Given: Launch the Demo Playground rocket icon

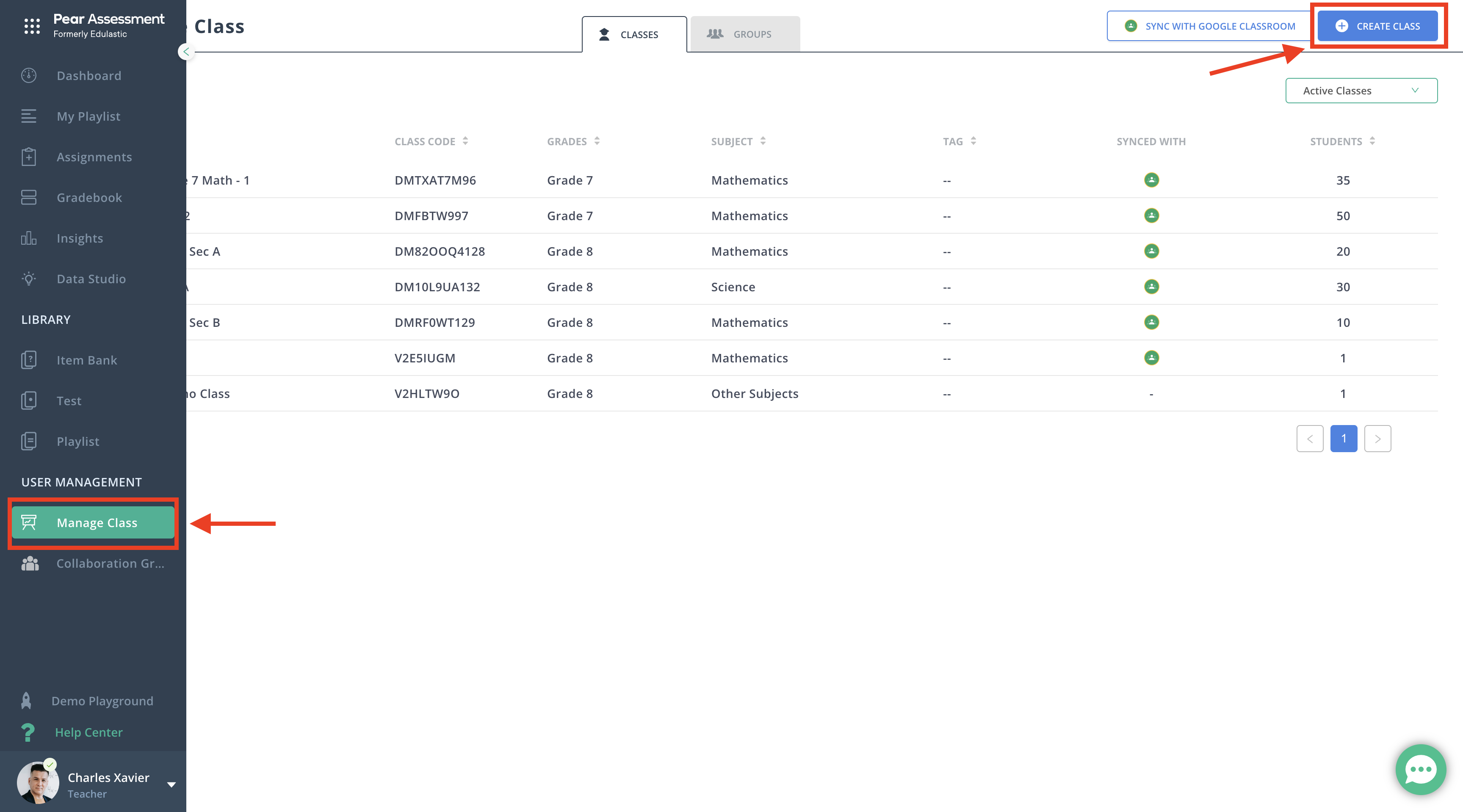Looking at the screenshot, I should pos(26,700).
